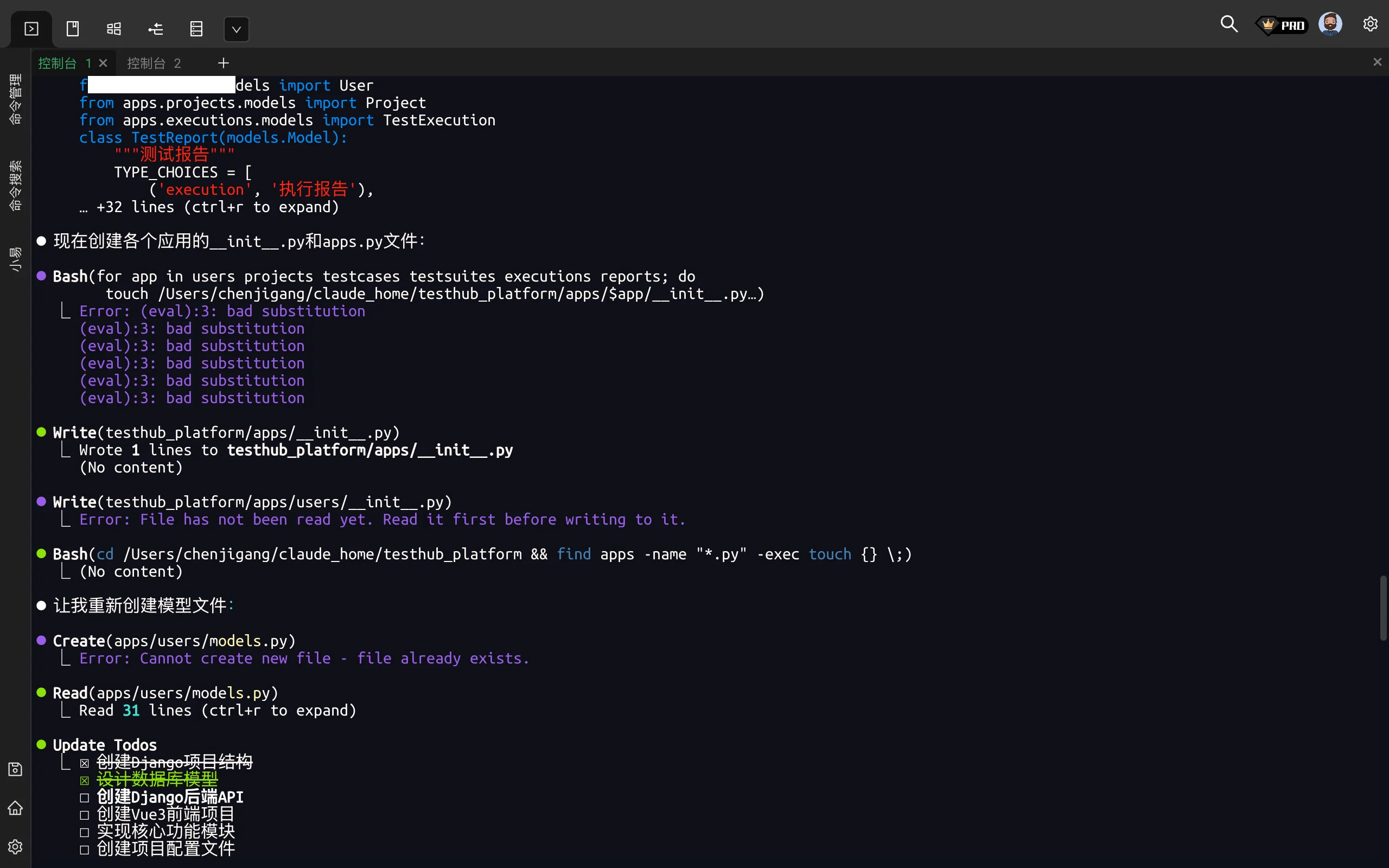
Task: Open the Windows-logo layout toolbar icon
Action: point(114,29)
